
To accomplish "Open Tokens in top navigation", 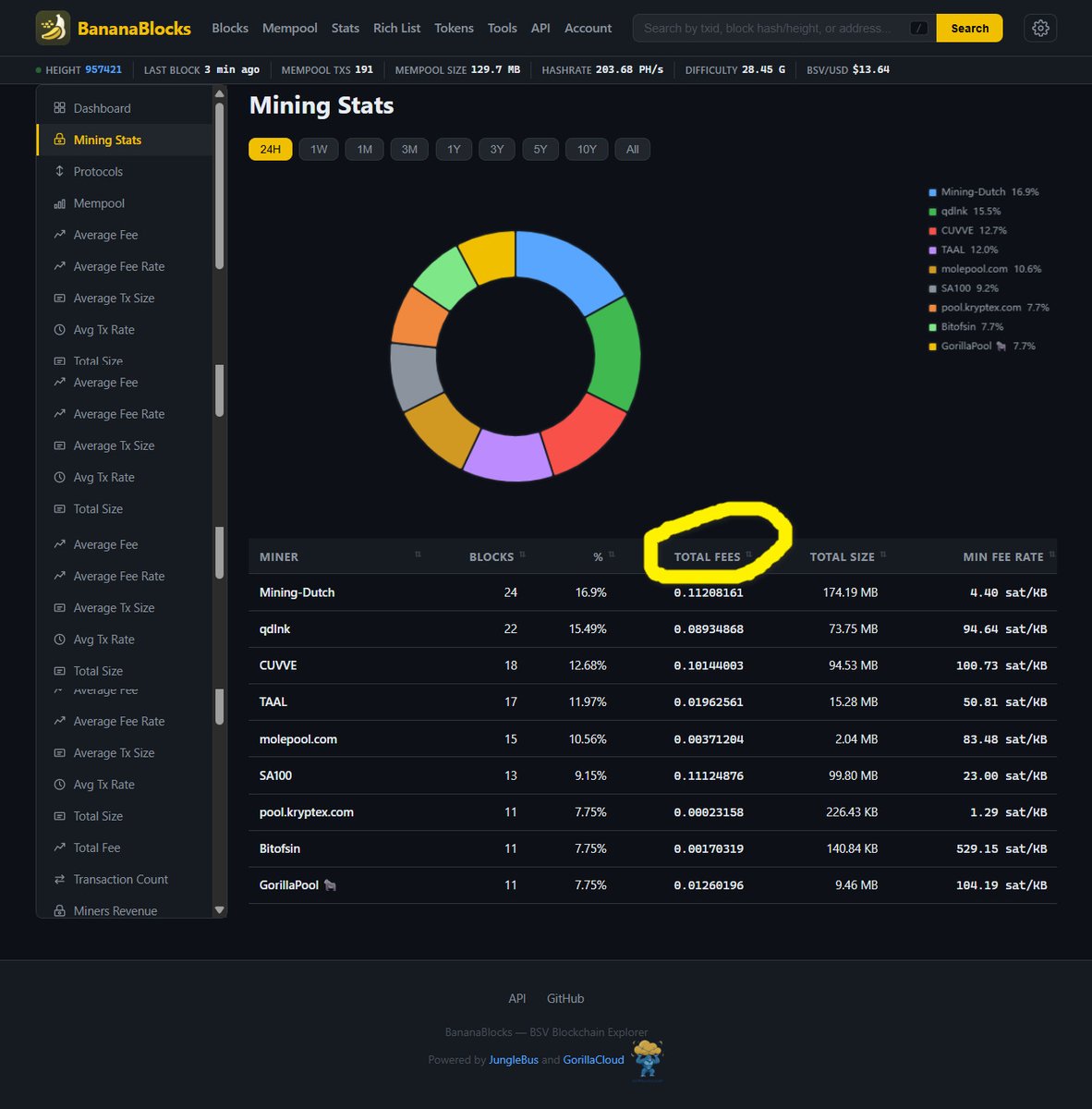I will (x=455, y=28).
